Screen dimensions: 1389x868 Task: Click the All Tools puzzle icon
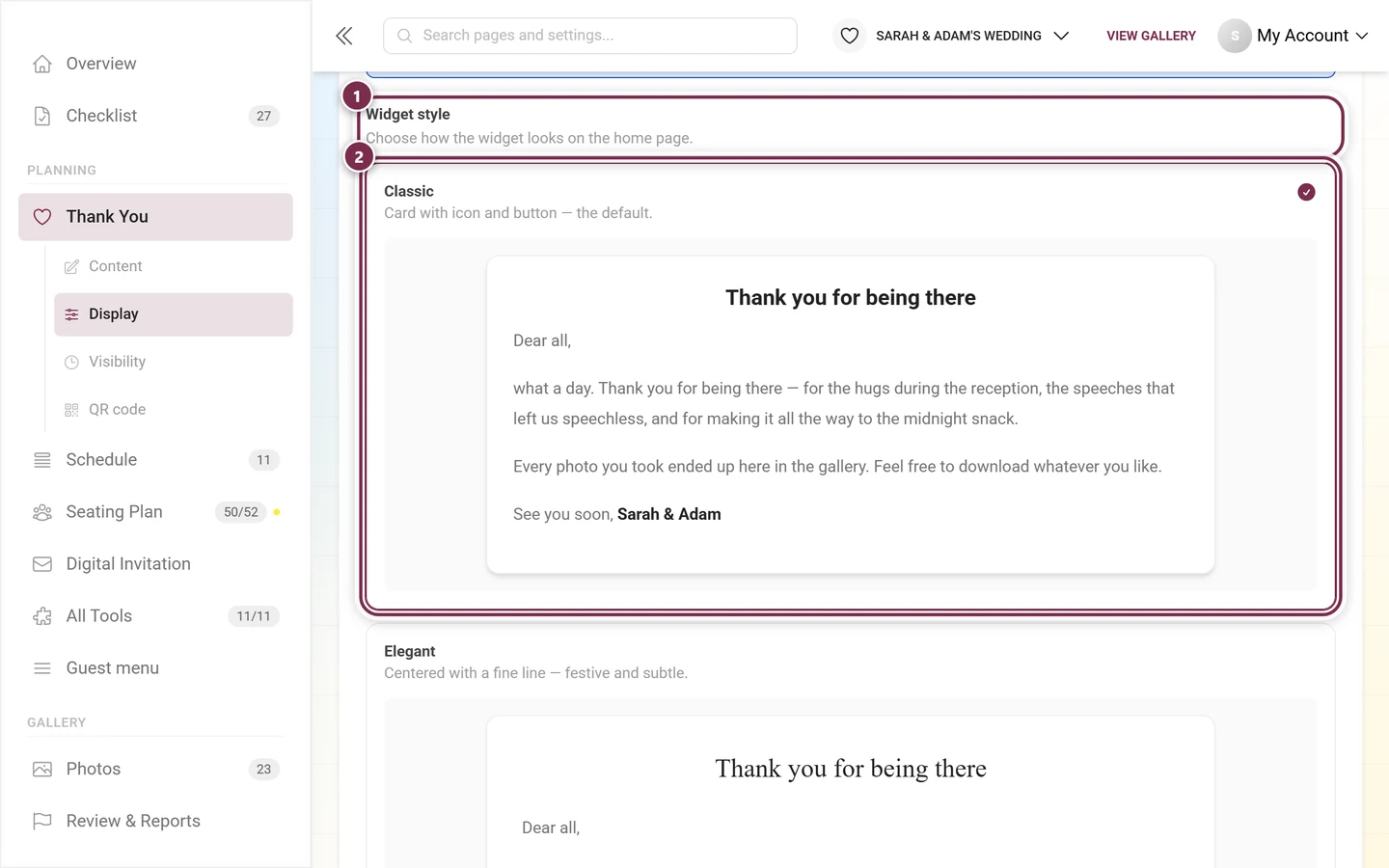tap(42, 616)
